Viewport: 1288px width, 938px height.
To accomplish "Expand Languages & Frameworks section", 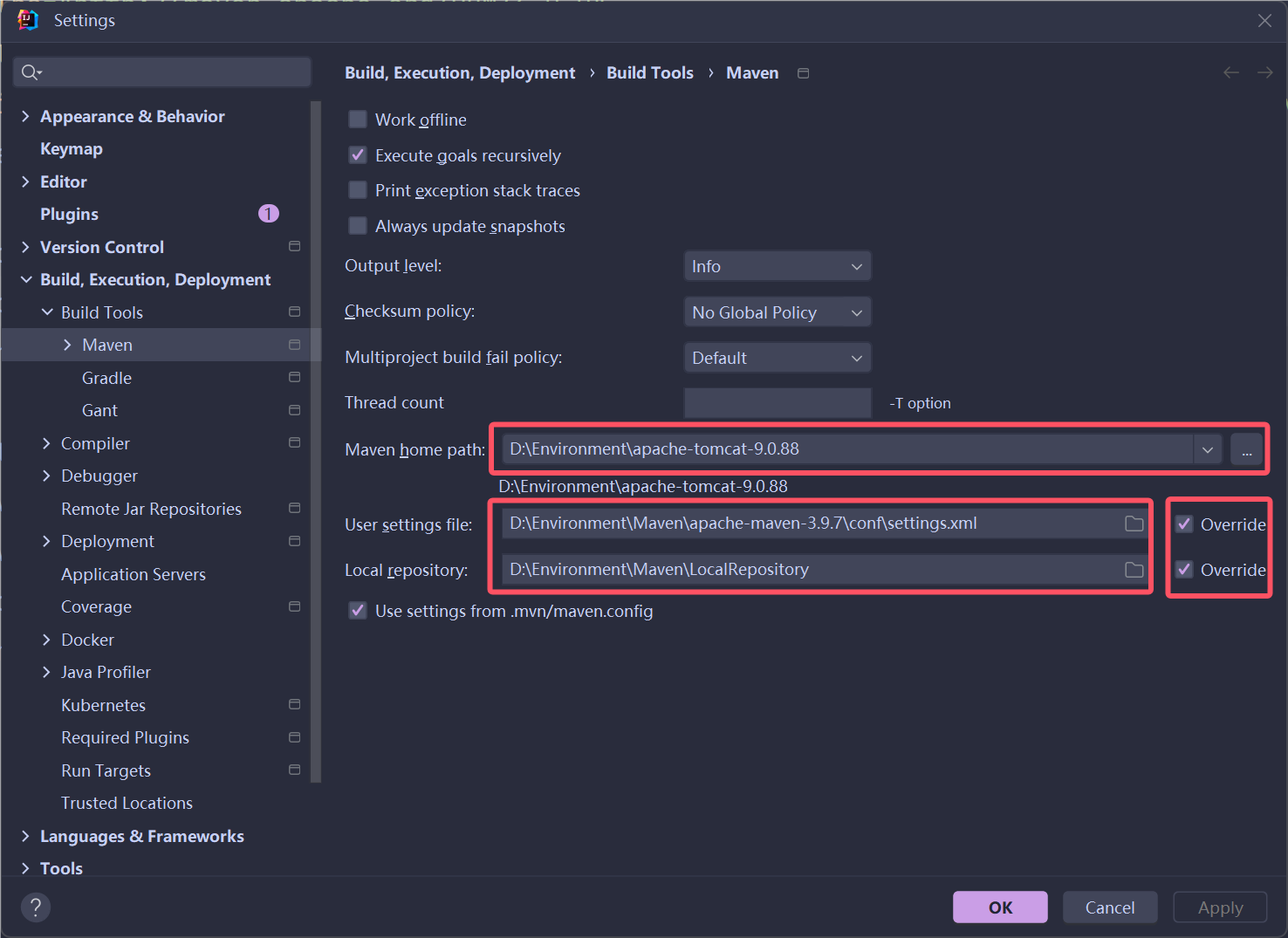I will [x=25, y=836].
